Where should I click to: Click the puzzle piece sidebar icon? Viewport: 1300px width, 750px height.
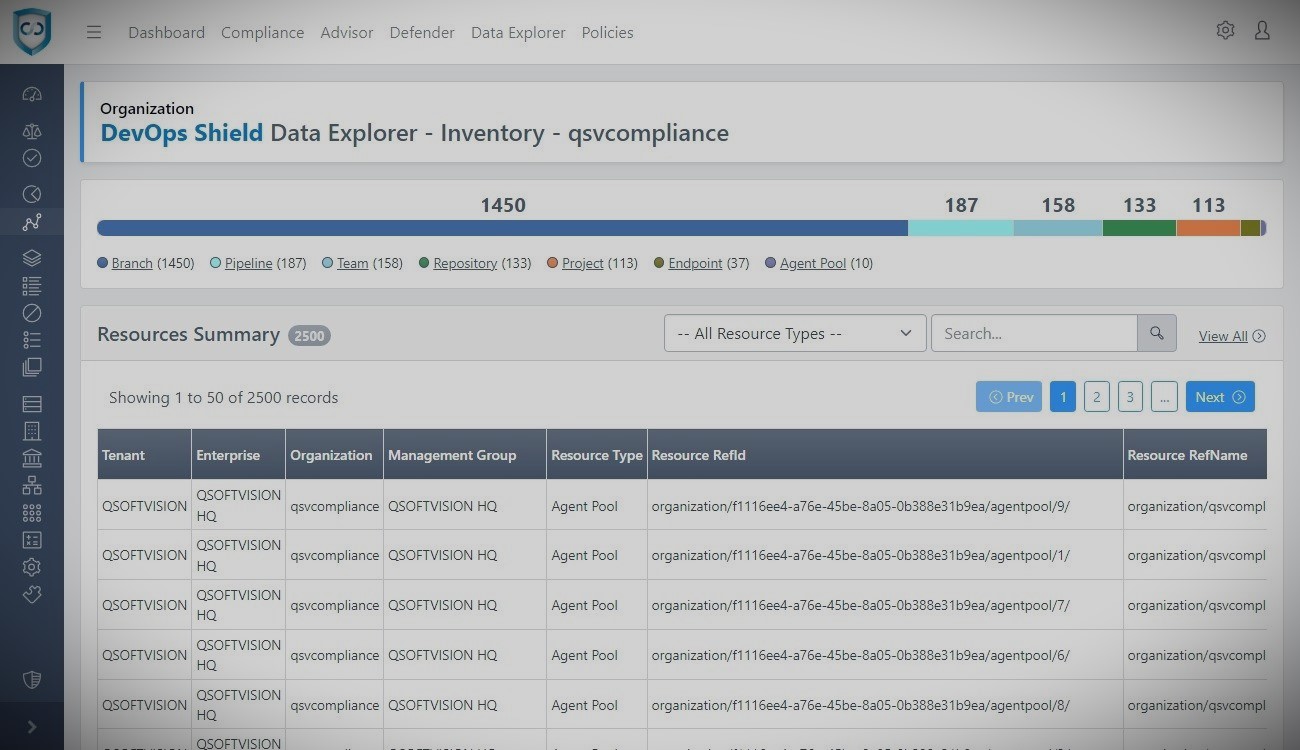32,594
